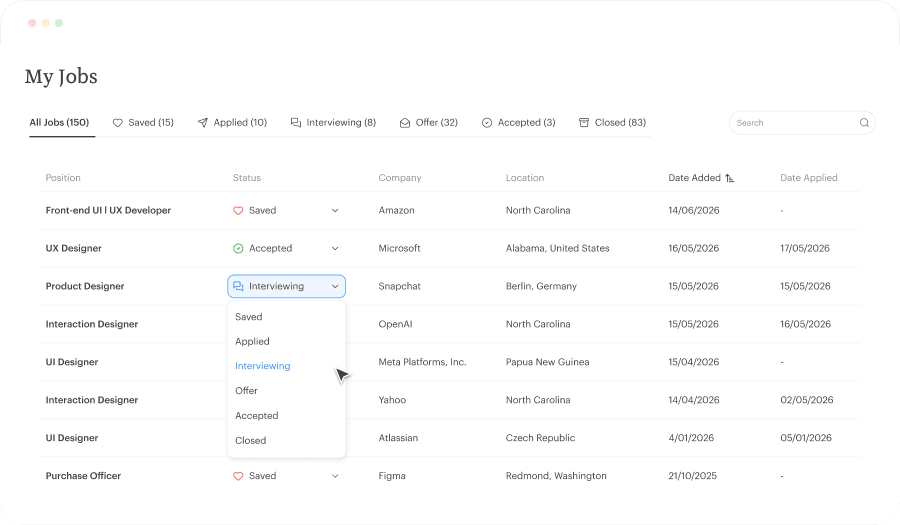Click the Figma company cell

pos(392,476)
